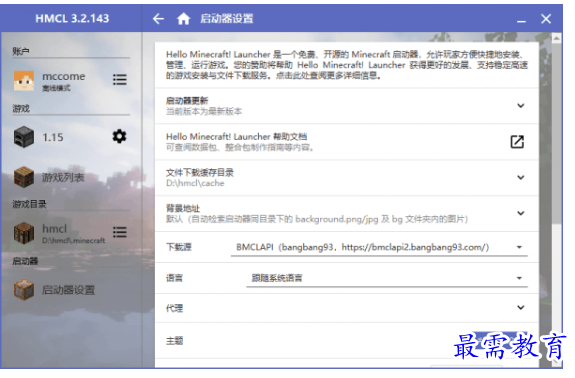Open help docs external link icon
This screenshot has width=575, height=378.
[x=517, y=142]
